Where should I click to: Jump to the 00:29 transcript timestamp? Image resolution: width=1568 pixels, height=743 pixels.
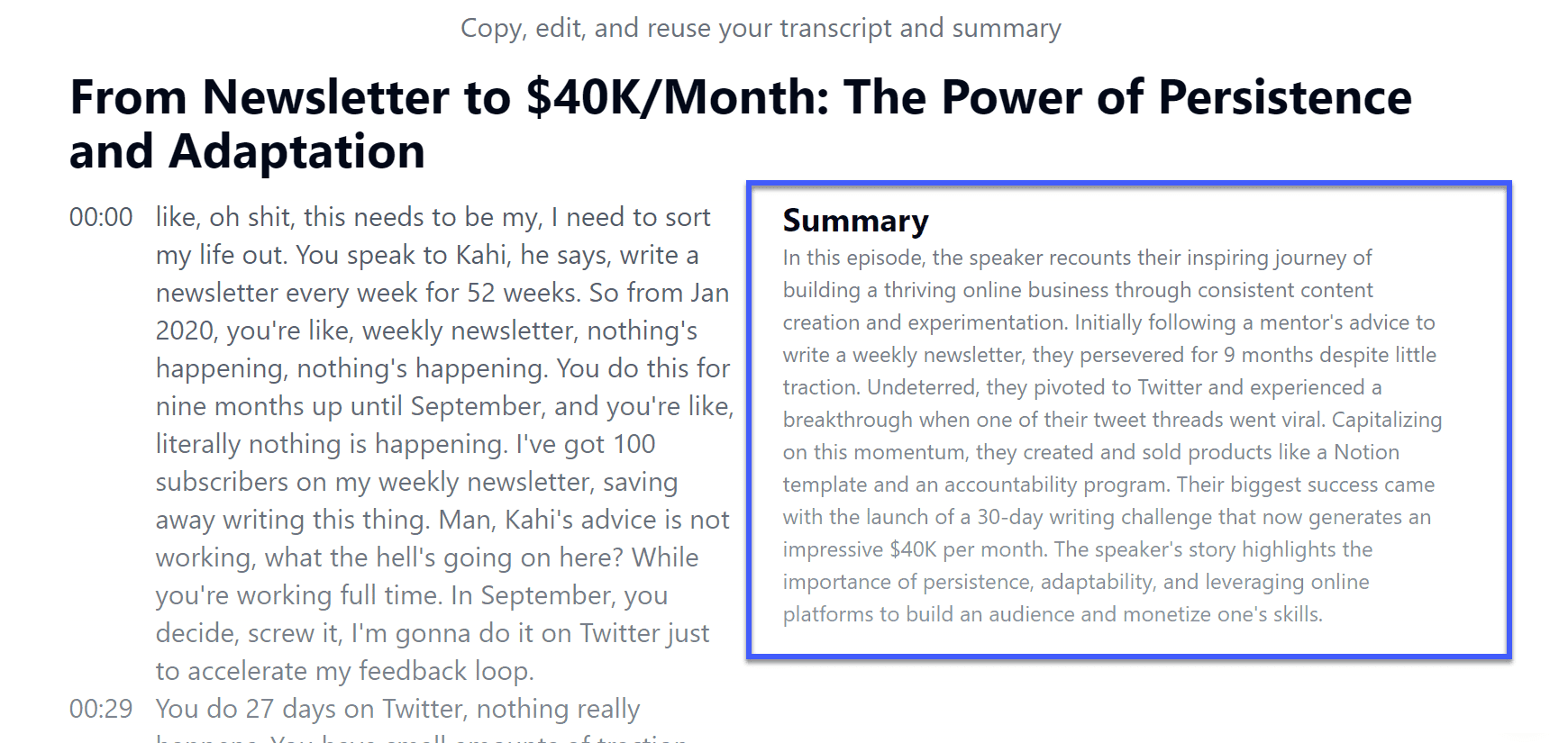101,709
